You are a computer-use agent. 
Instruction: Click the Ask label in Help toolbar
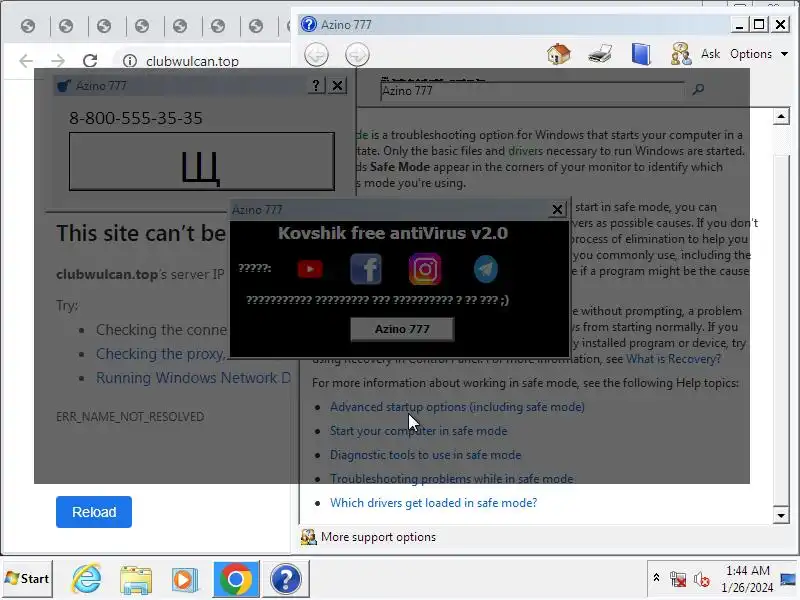point(710,54)
